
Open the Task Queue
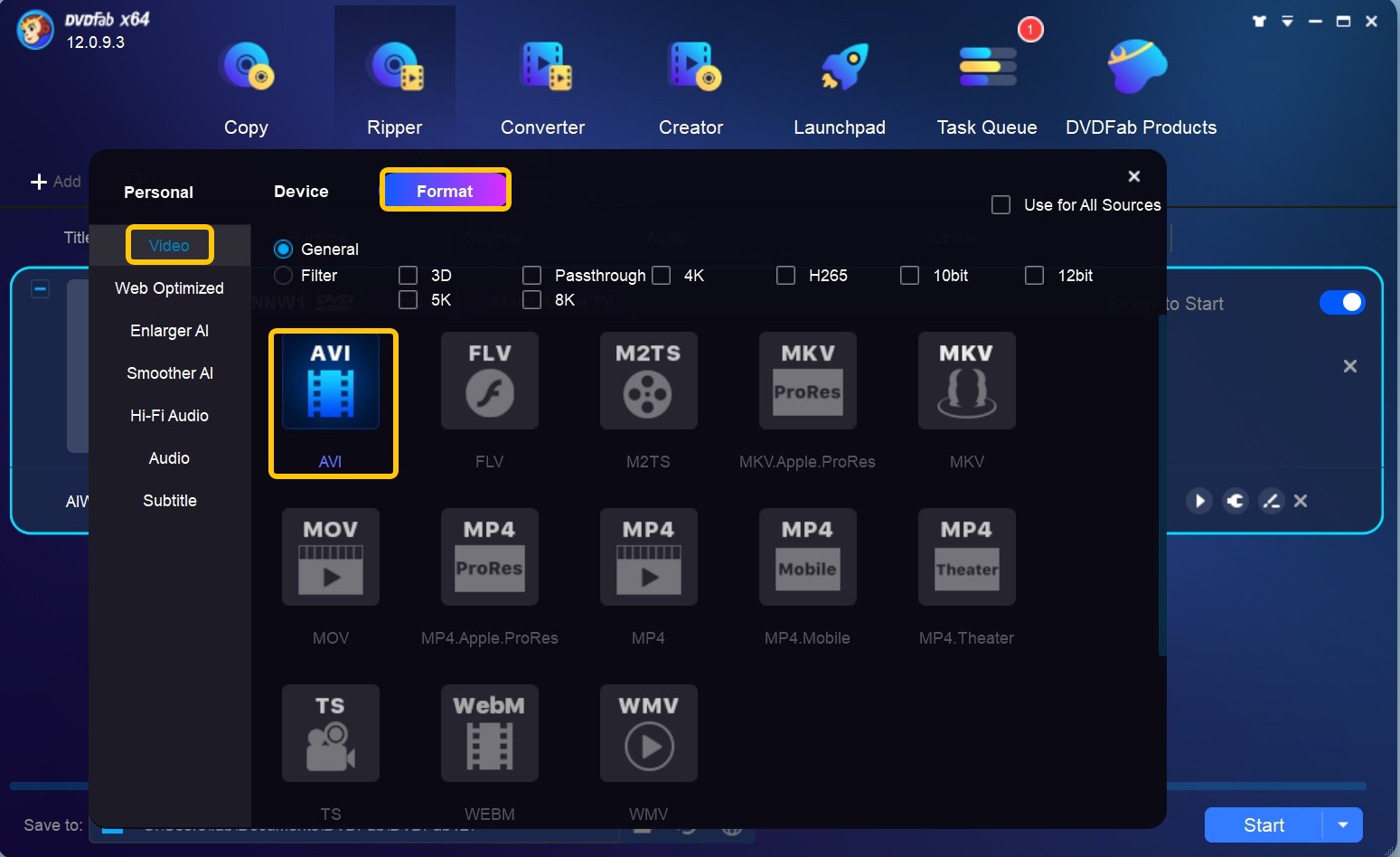pos(987,88)
